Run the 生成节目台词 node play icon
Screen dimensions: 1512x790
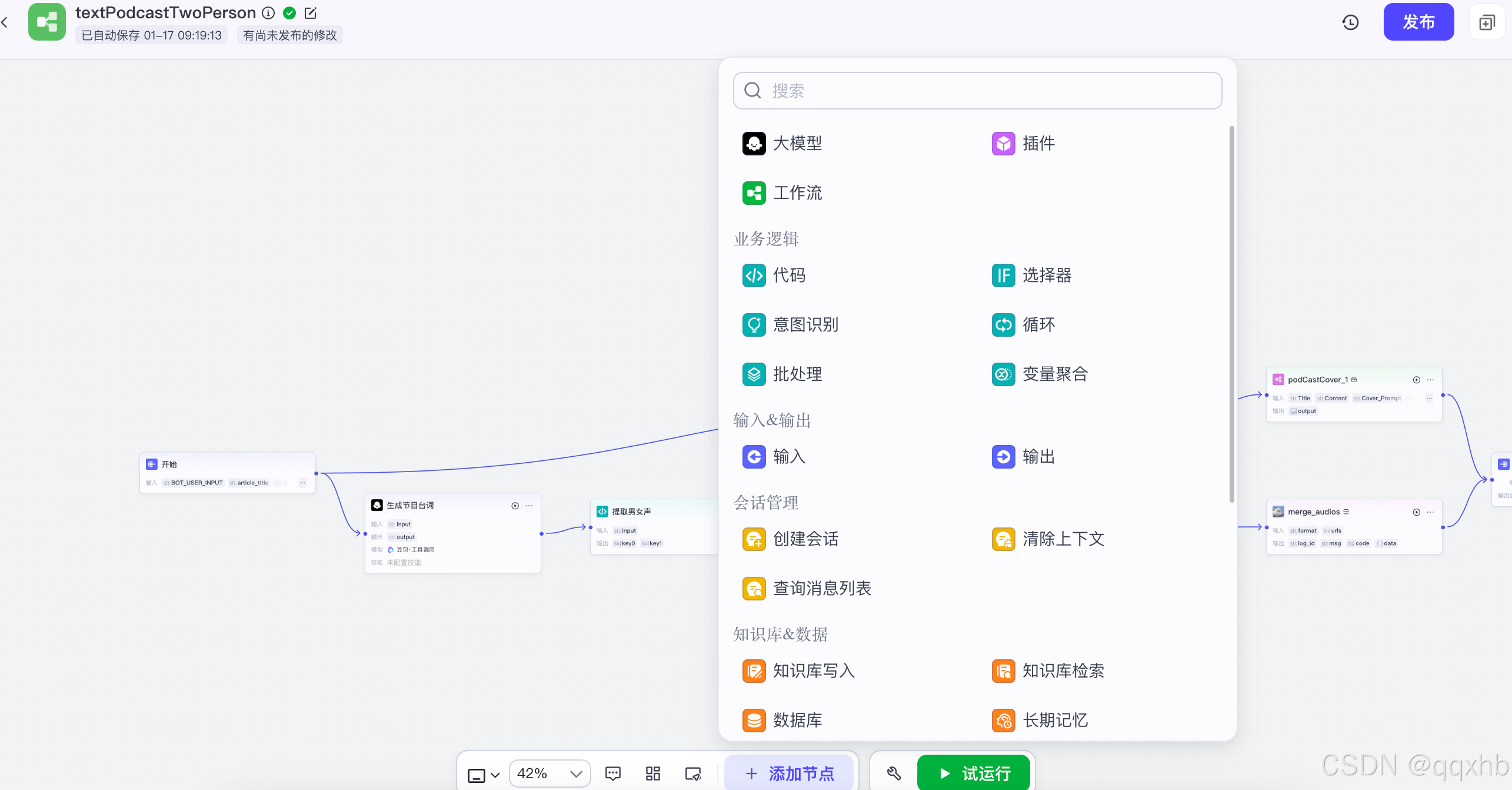(x=515, y=506)
